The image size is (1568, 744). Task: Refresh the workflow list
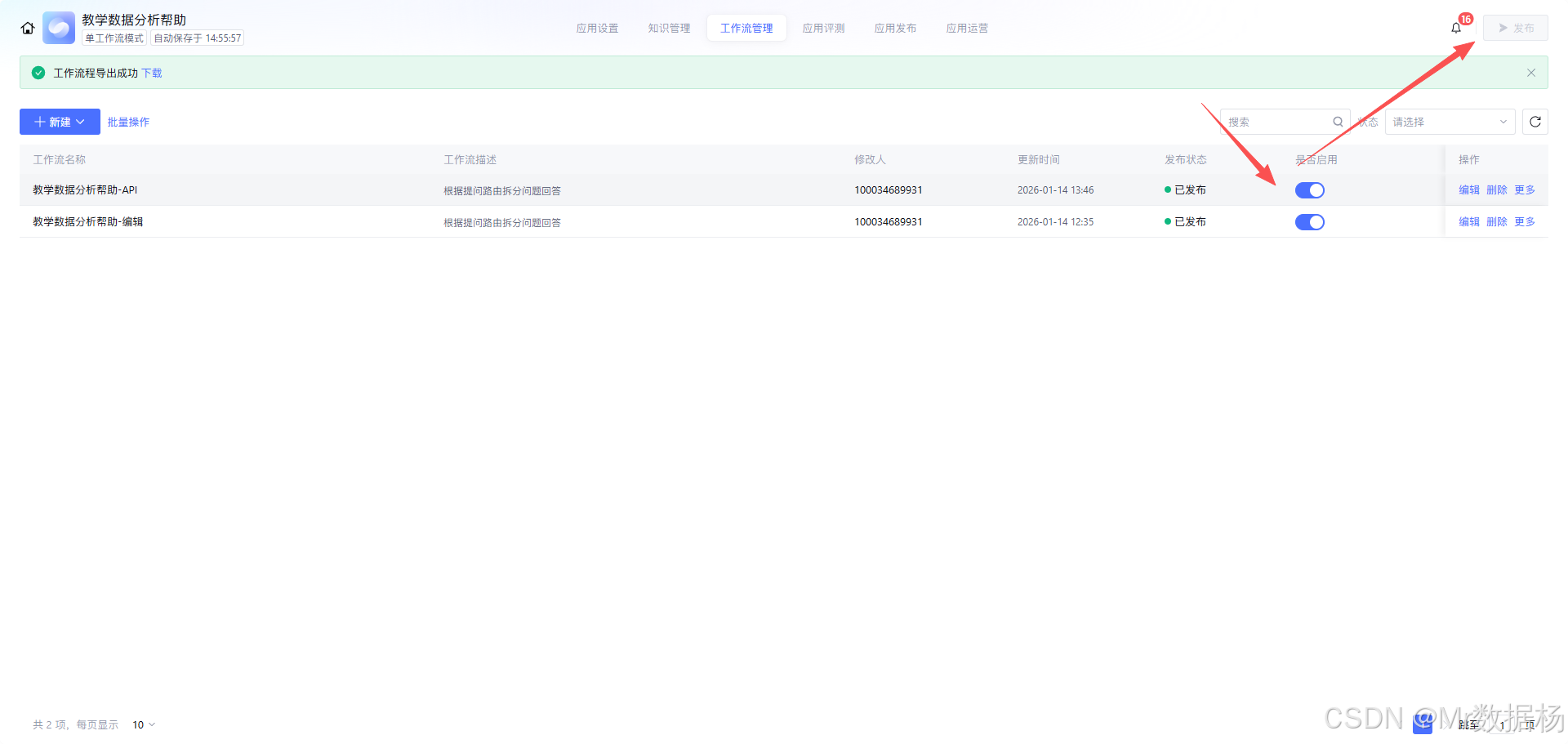pos(1535,122)
